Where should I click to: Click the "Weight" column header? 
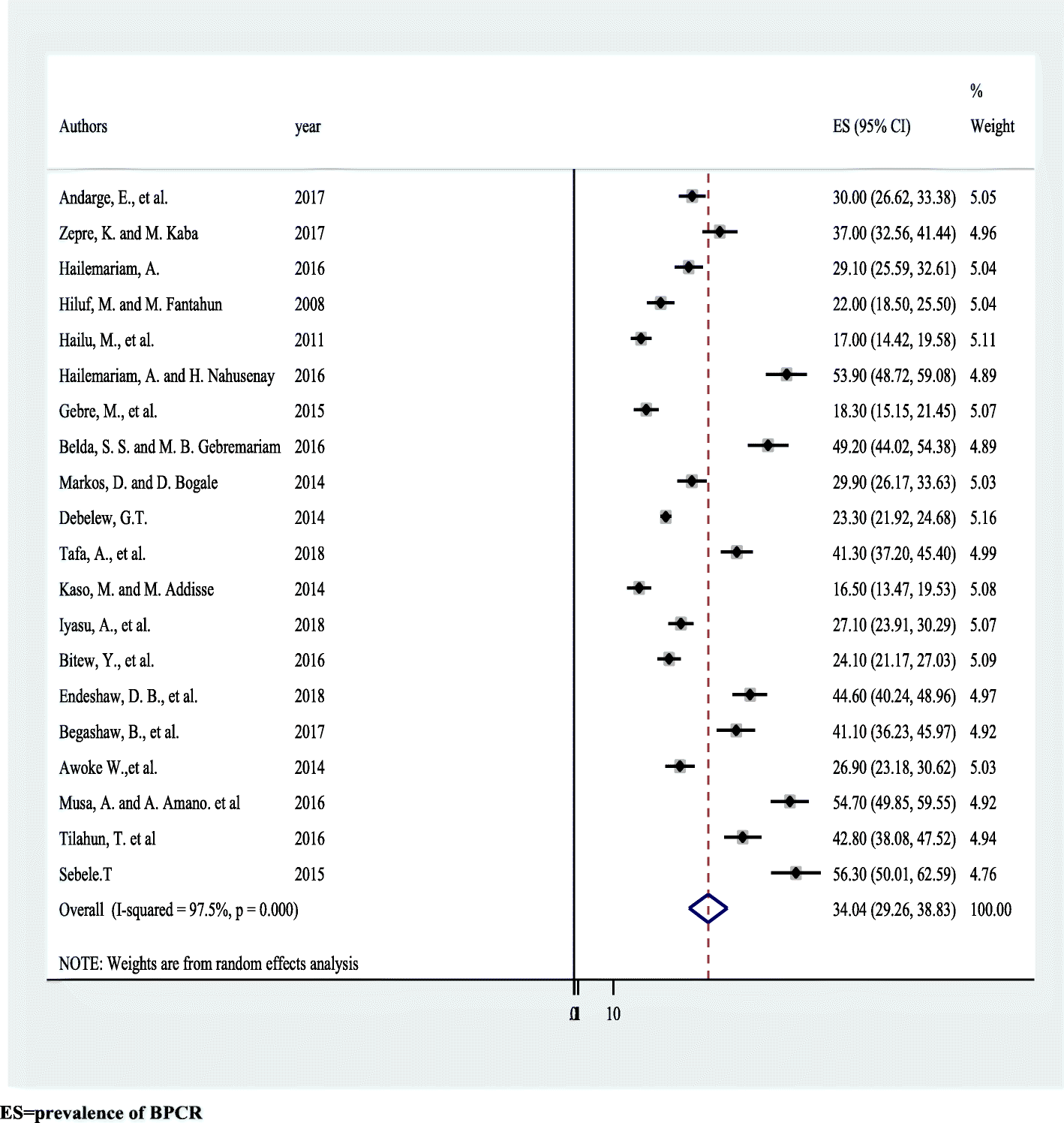coord(992,126)
